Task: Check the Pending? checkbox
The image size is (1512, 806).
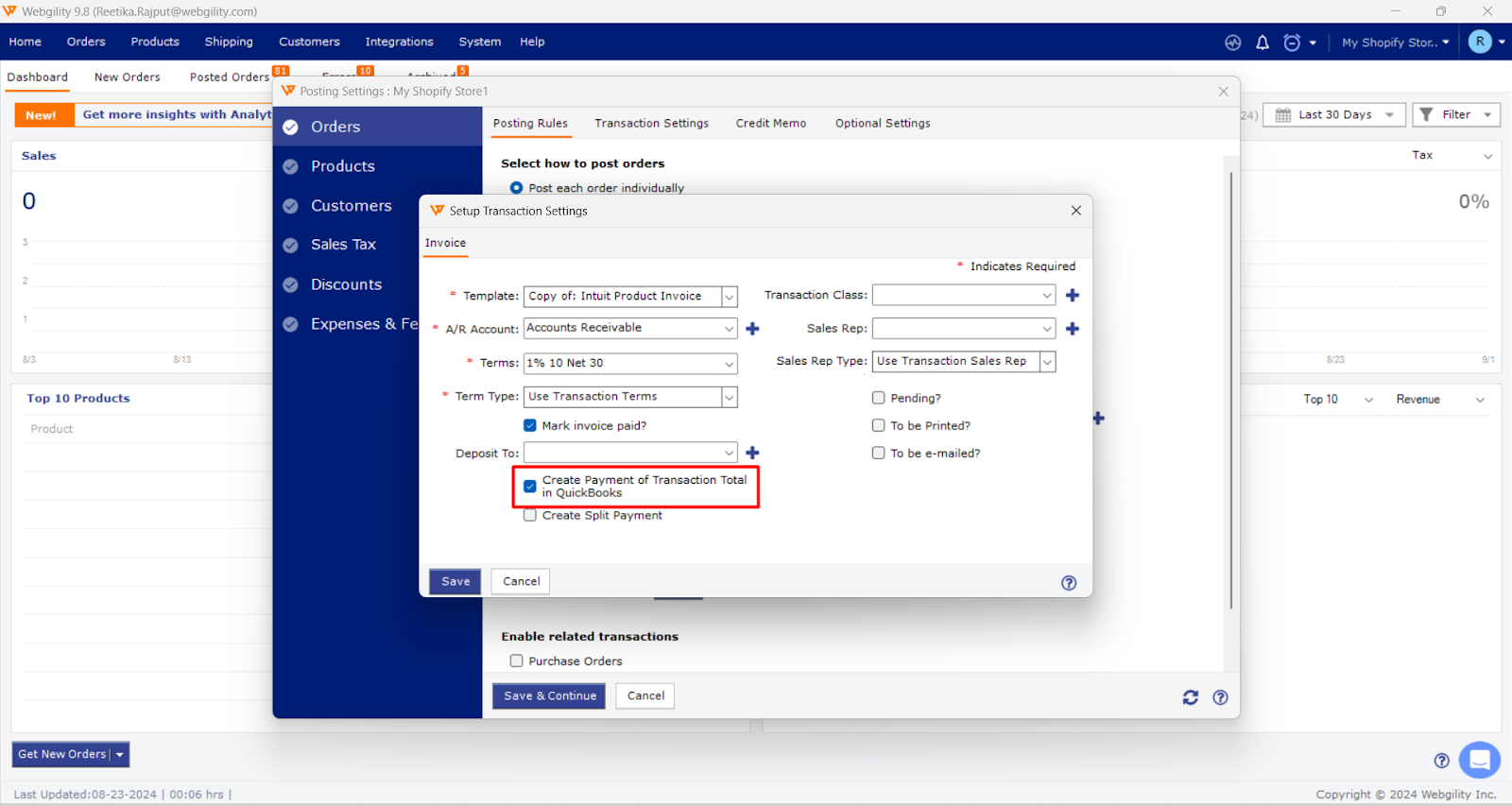Action: [x=878, y=399]
